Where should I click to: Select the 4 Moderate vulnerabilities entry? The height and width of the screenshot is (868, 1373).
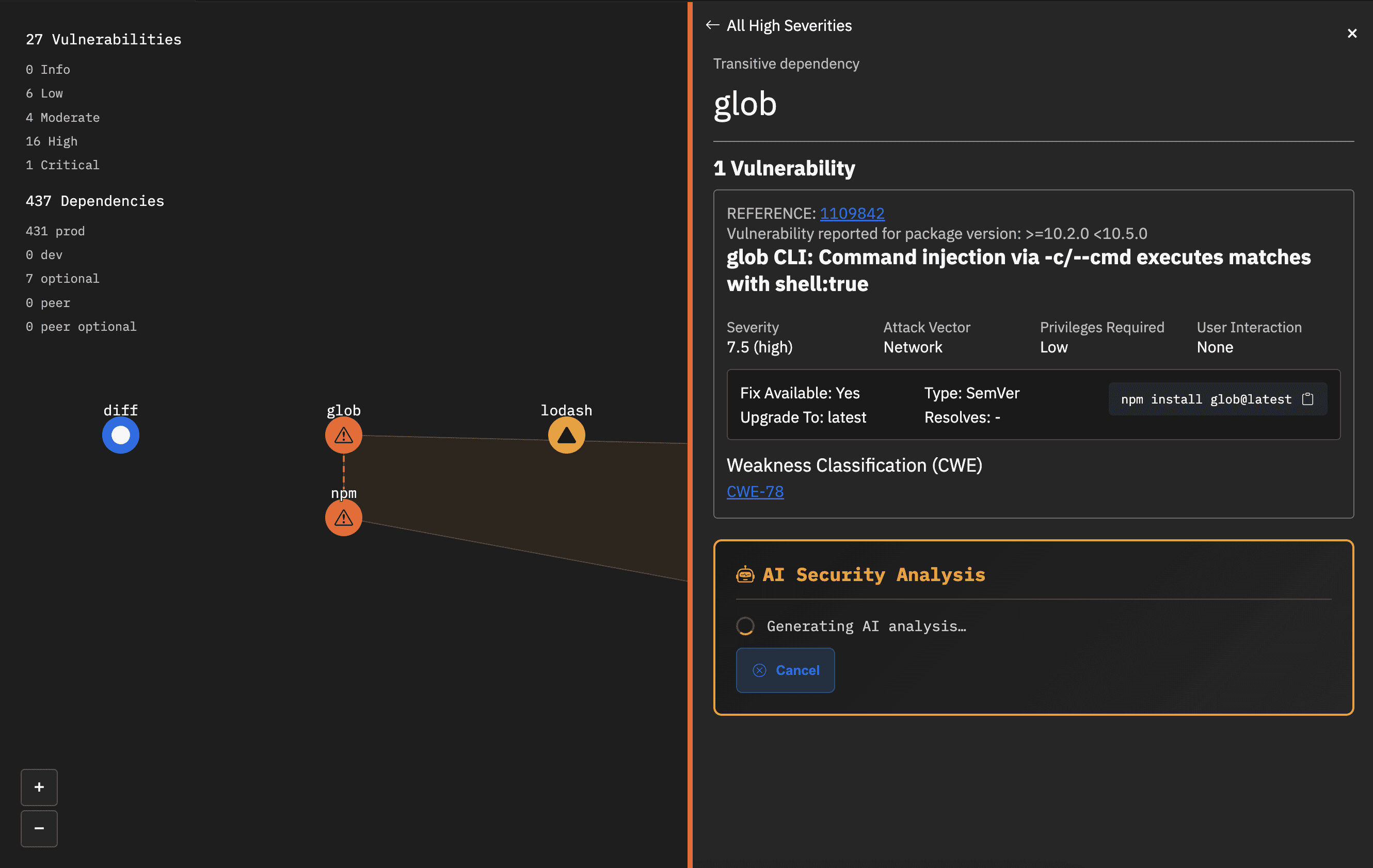pos(62,118)
